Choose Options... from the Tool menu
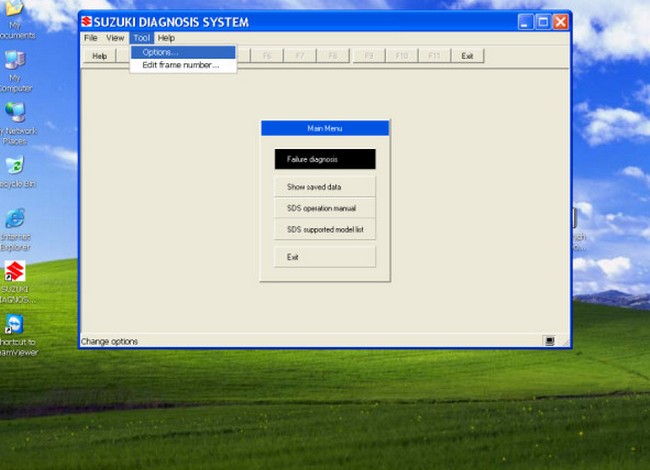The height and width of the screenshot is (470, 650). coord(183,52)
